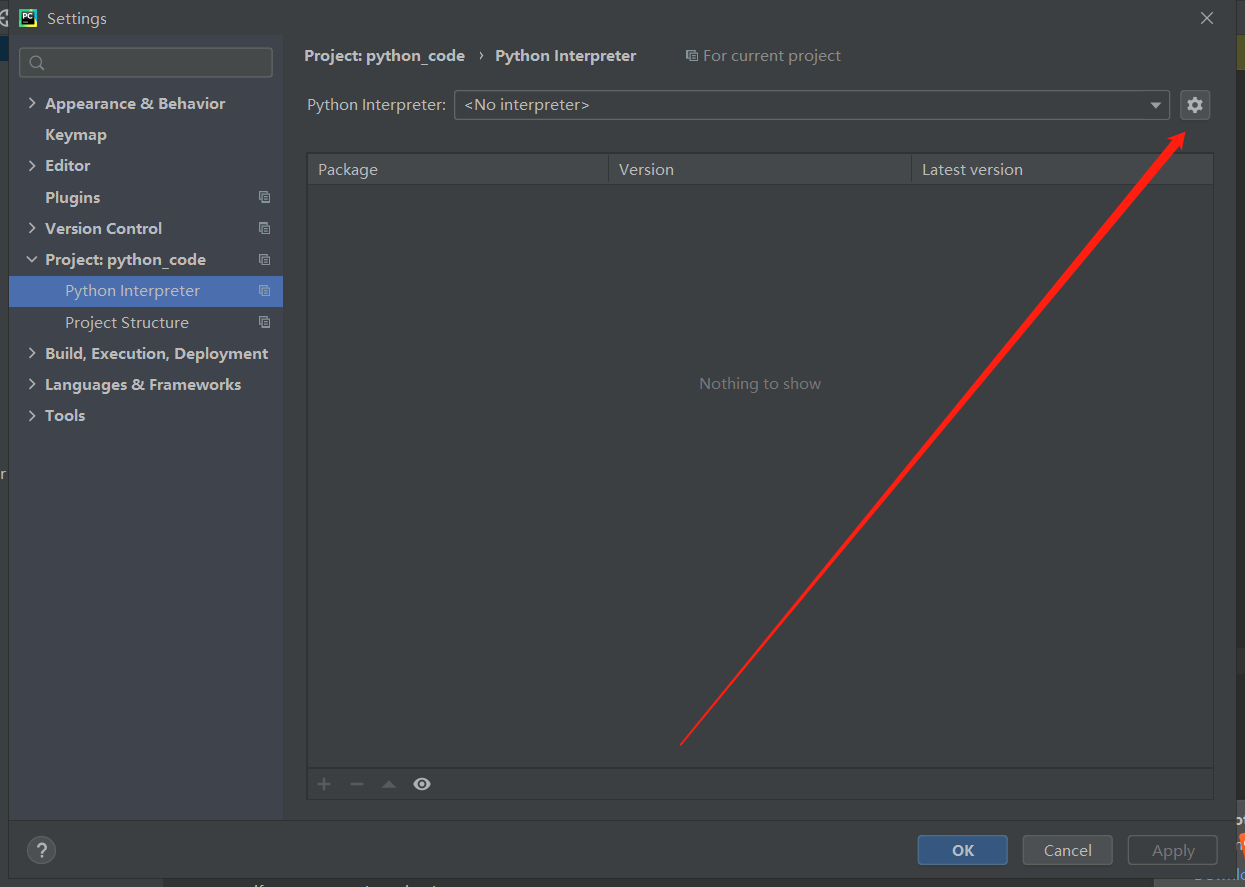Focus the settings search field
Viewport: 1245px width, 887px height.
146,62
